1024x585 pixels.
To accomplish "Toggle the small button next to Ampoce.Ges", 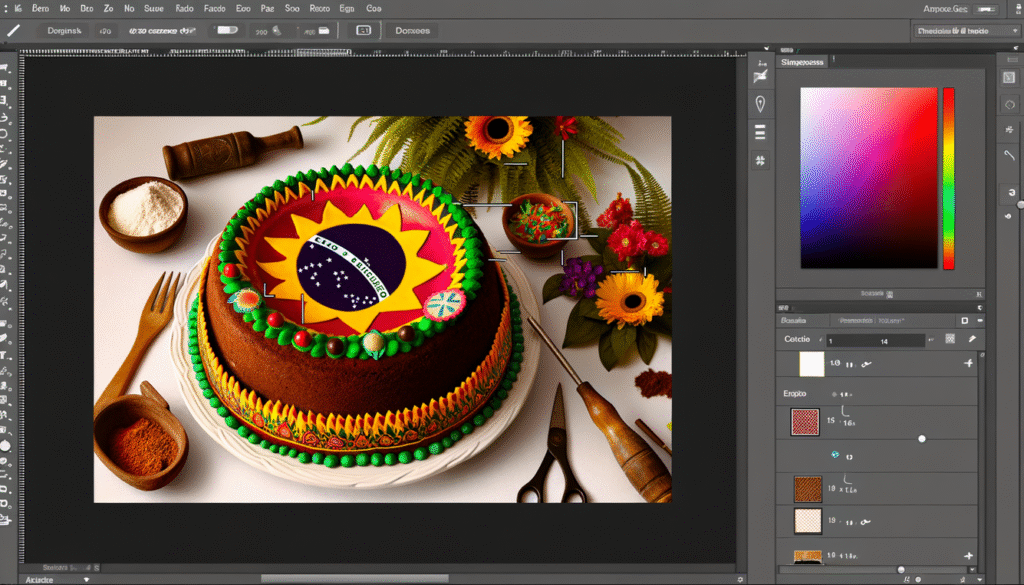I will (x=985, y=9).
